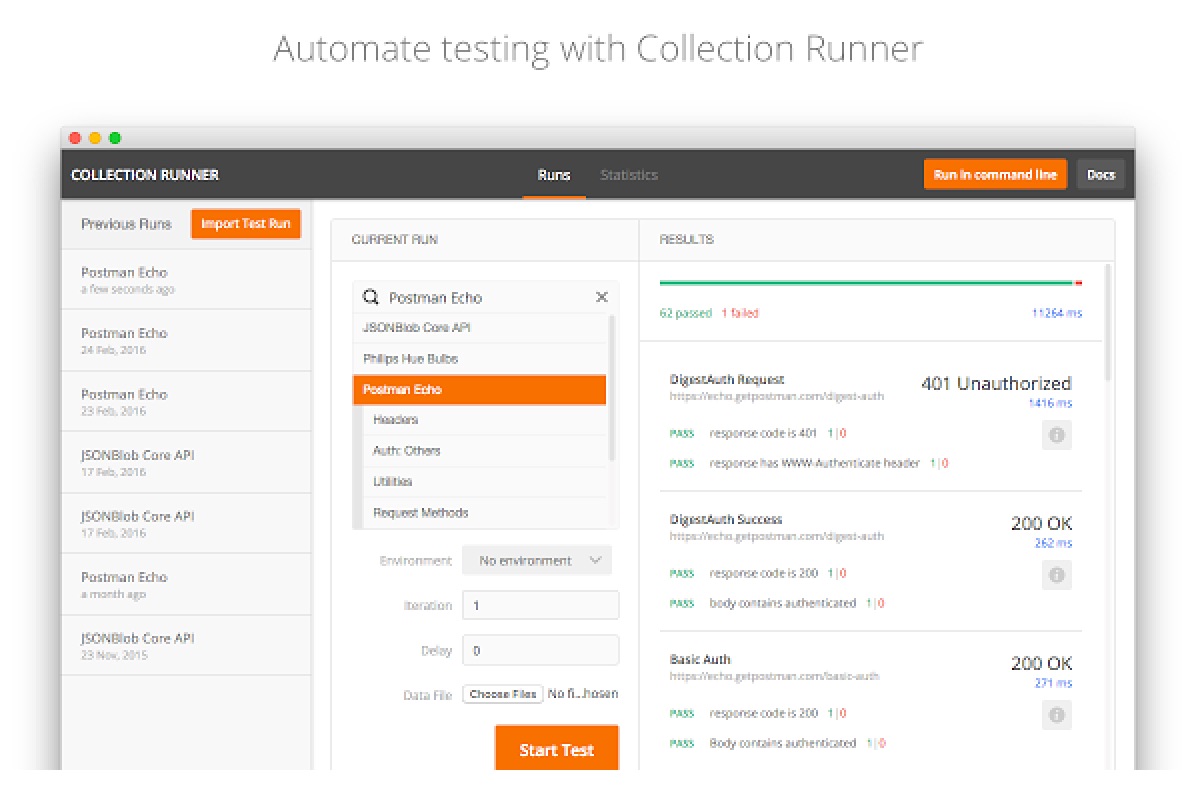Click the Delay input field
This screenshot has width=1182, height=794.
(540, 651)
